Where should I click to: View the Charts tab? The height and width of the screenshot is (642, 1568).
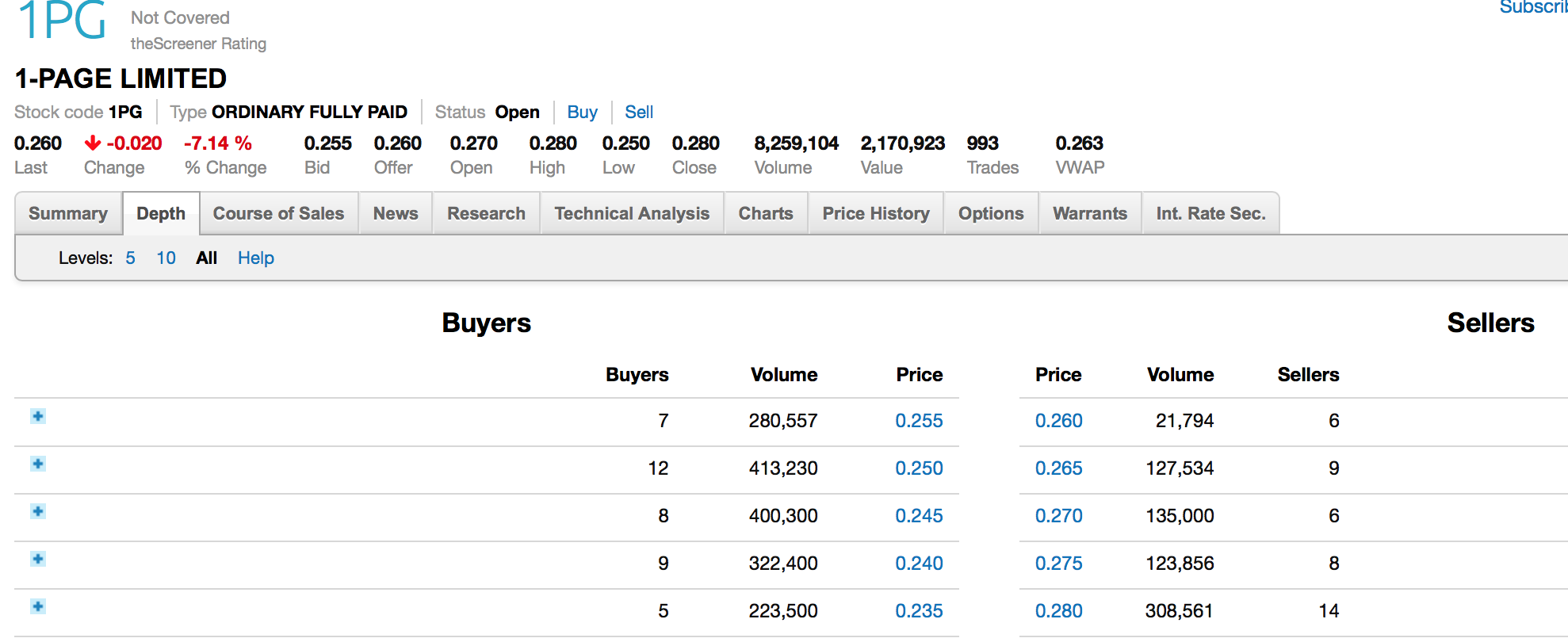(x=766, y=213)
